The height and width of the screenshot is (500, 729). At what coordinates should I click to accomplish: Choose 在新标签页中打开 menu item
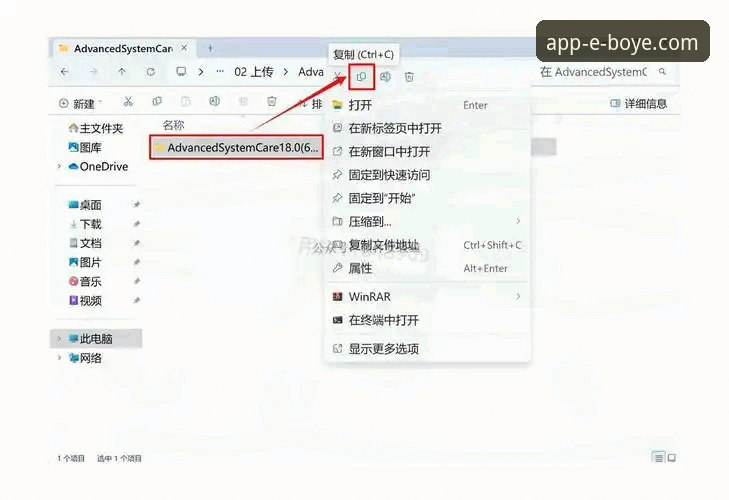click(428, 128)
